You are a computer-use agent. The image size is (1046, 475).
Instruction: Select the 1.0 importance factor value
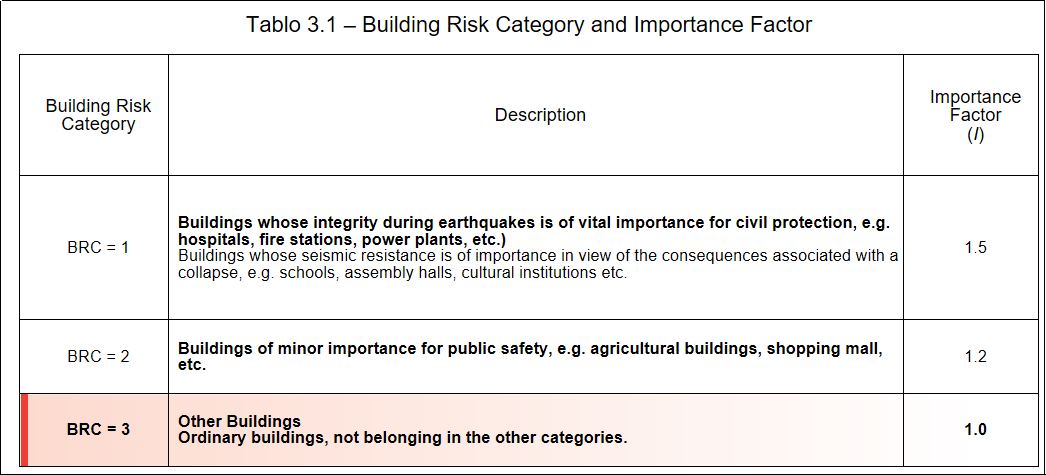(x=975, y=430)
